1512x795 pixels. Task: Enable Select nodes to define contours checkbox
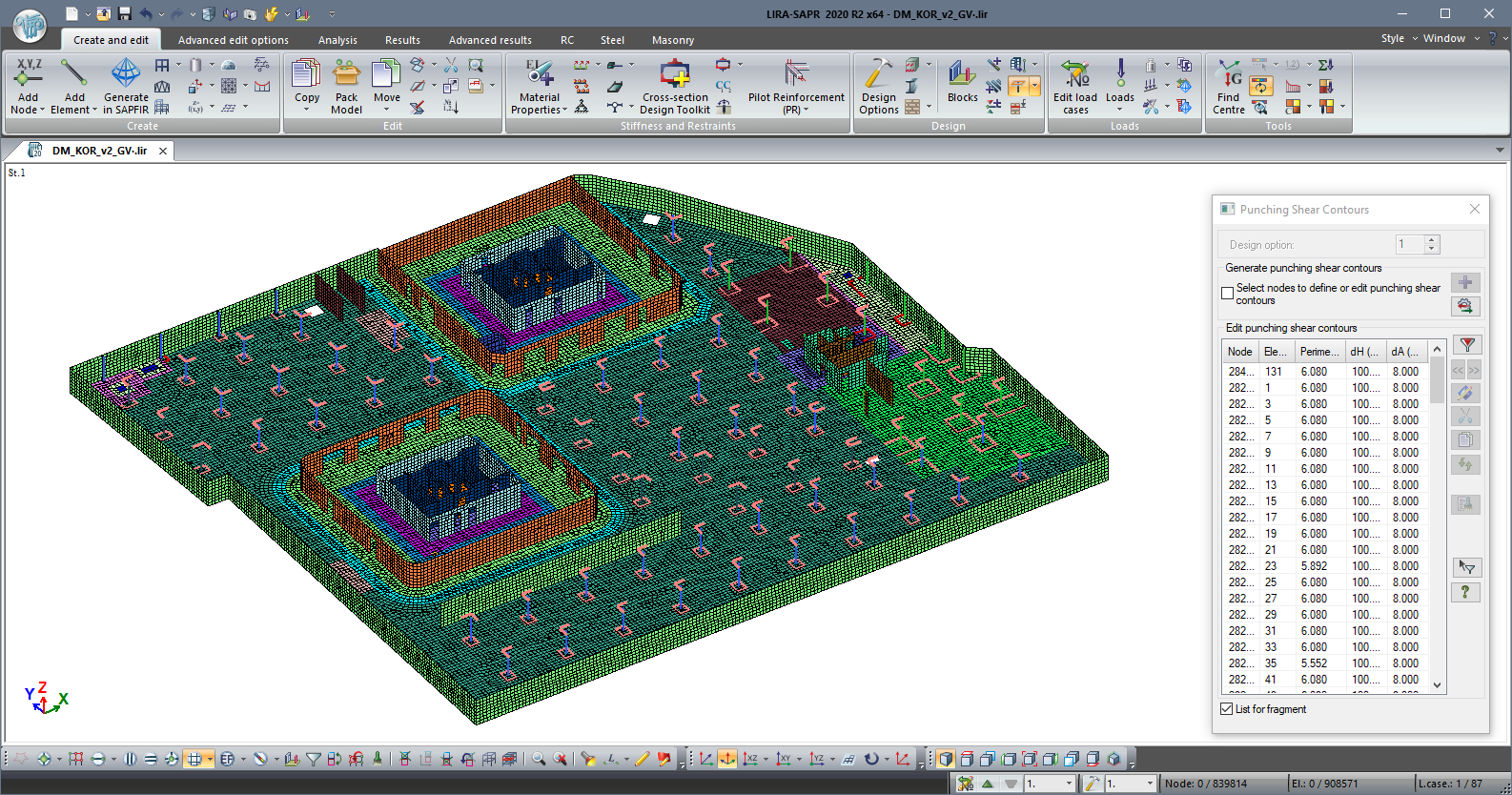[x=1228, y=294]
